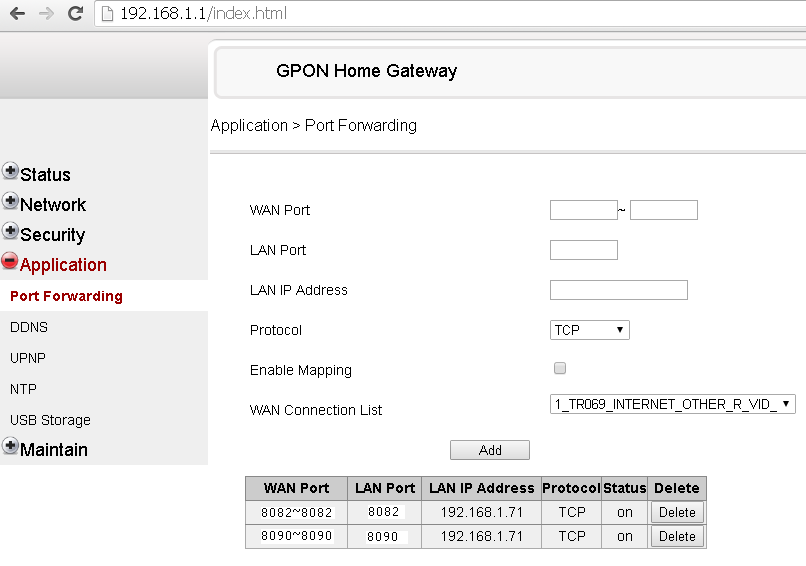Click the Protocol table column header
This screenshot has width=806, height=566.
click(572, 488)
